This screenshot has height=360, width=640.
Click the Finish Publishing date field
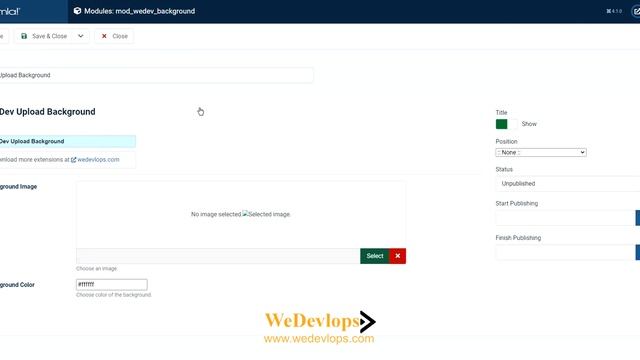coord(566,252)
